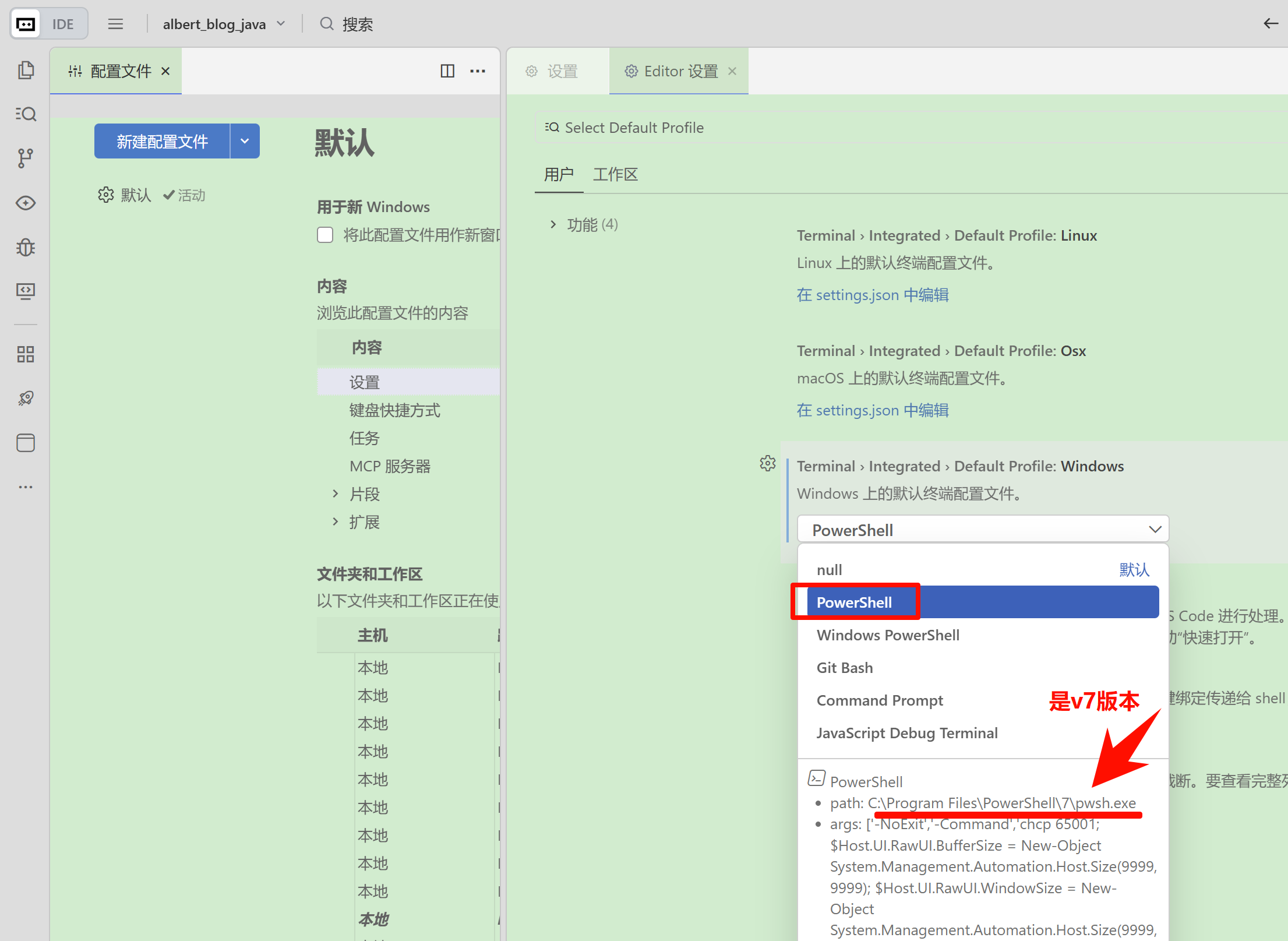Check the 将此配置文件用作新窗口 checkbox
The image size is (1288, 941).
(325, 235)
